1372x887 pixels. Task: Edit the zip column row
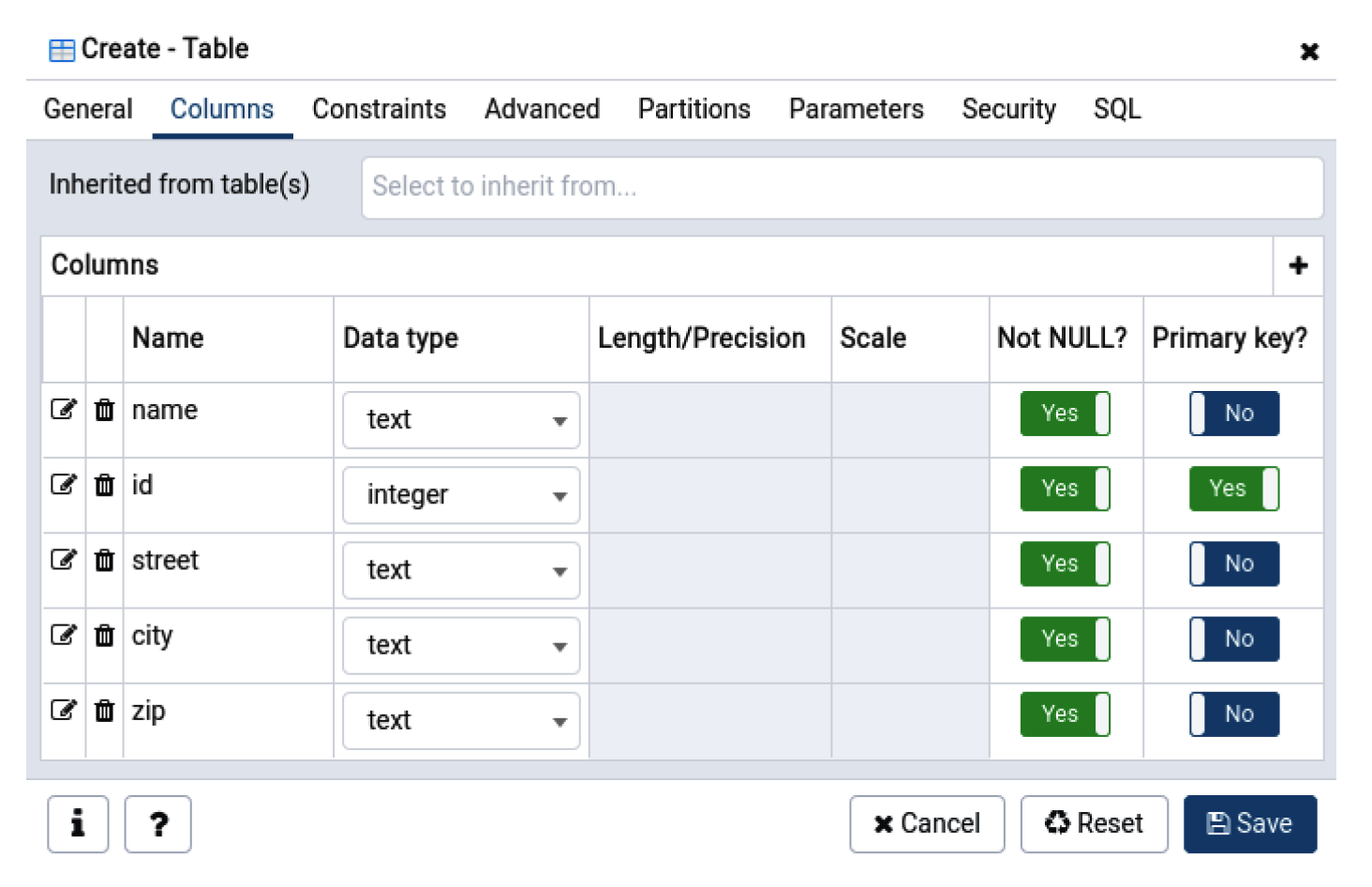pos(63,710)
